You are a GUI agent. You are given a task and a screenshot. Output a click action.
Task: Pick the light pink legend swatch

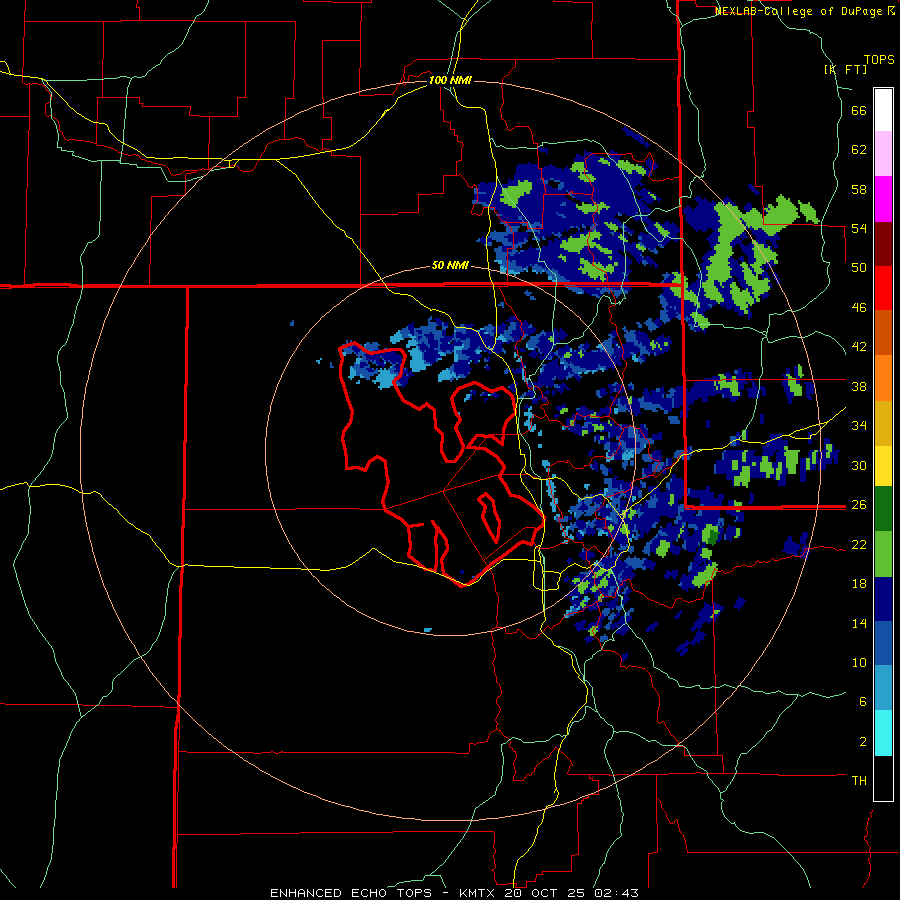click(x=883, y=154)
